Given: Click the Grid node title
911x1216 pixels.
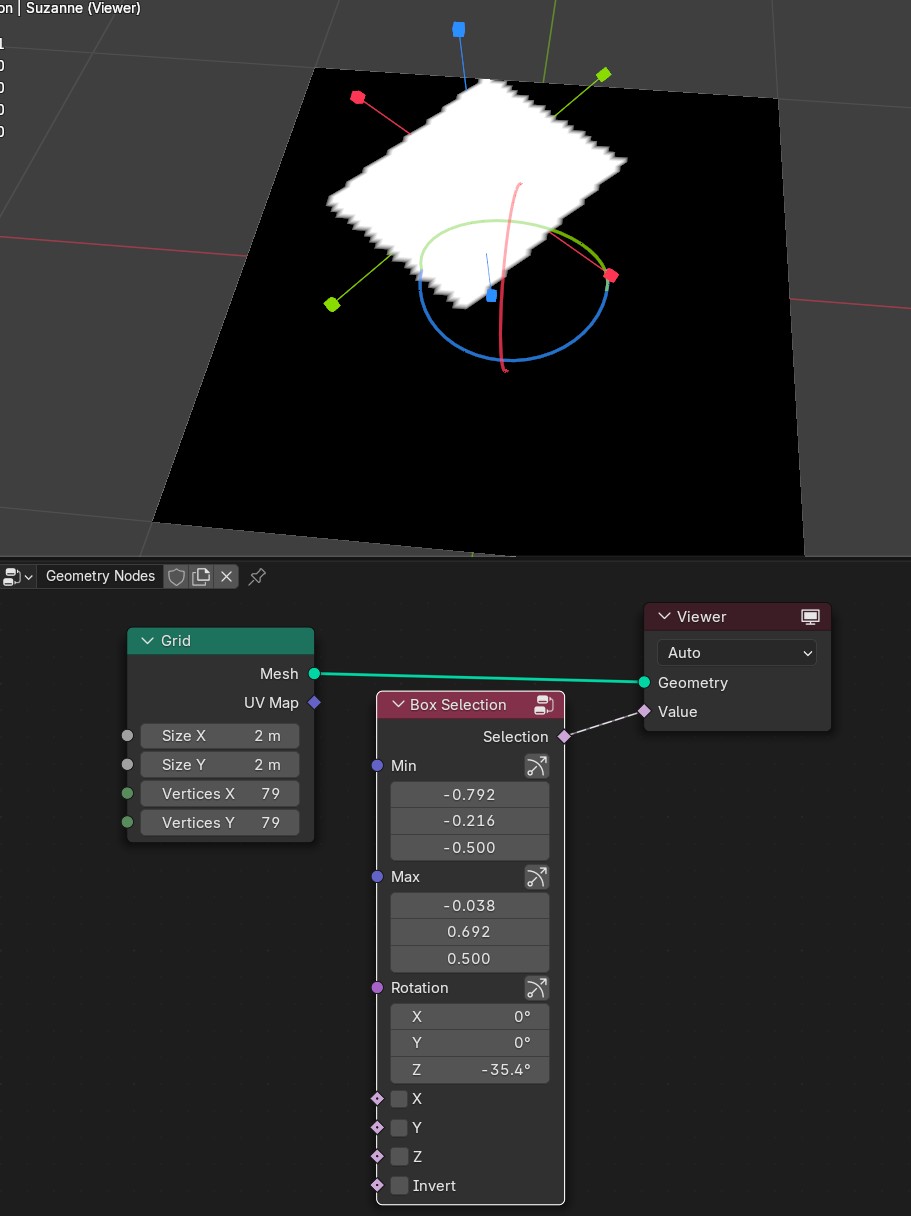Looking at the screenshot, I should click(x=176, y=641).
